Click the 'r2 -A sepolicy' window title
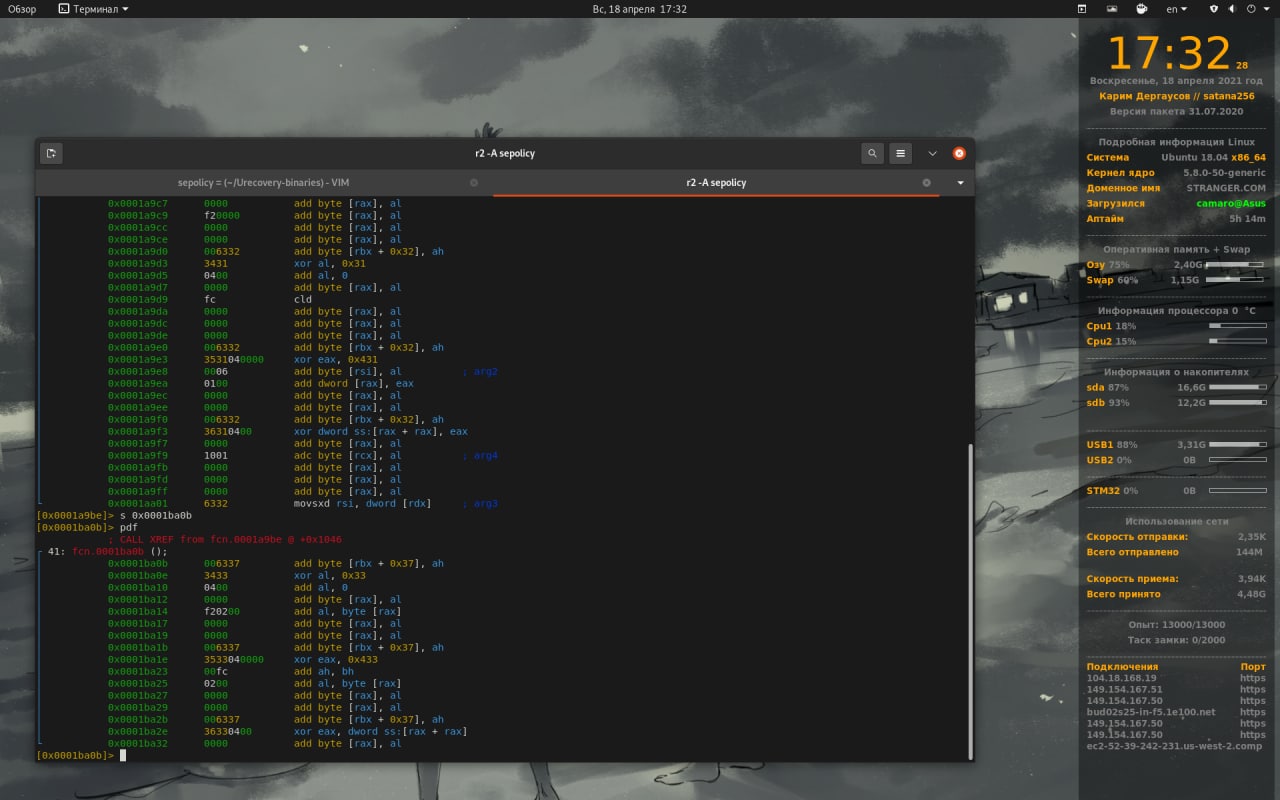1280x800 pixels. tap(505, 153)
